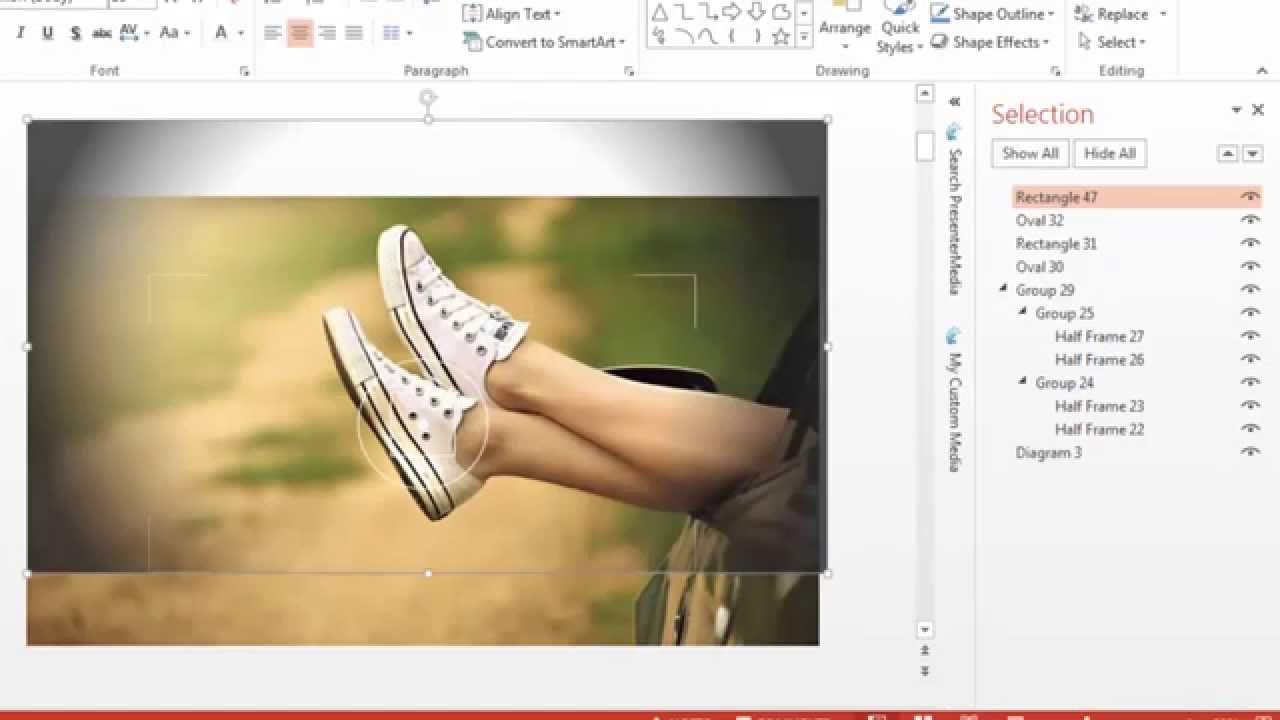Hide Diagram 3 using its eye icon
This screenshot has width=1280, height=720.
click(1250, 452)
